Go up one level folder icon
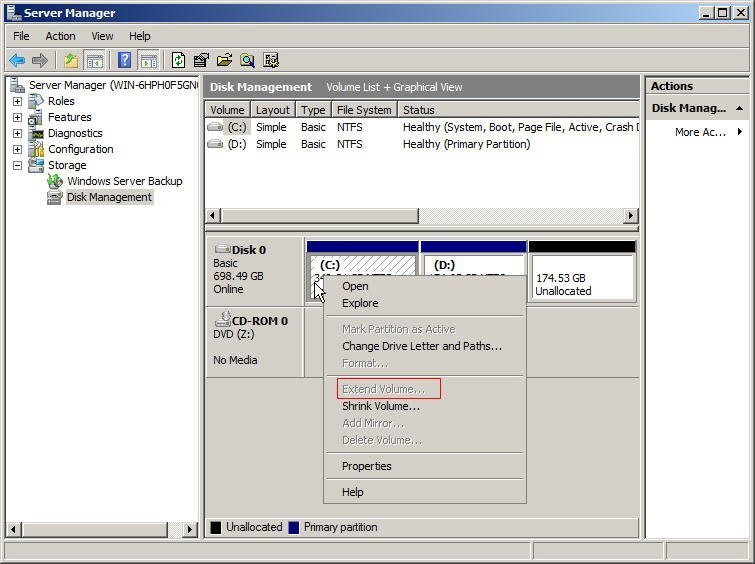Image resolution: width=755 pixels, height=564 pixels. 71,61
